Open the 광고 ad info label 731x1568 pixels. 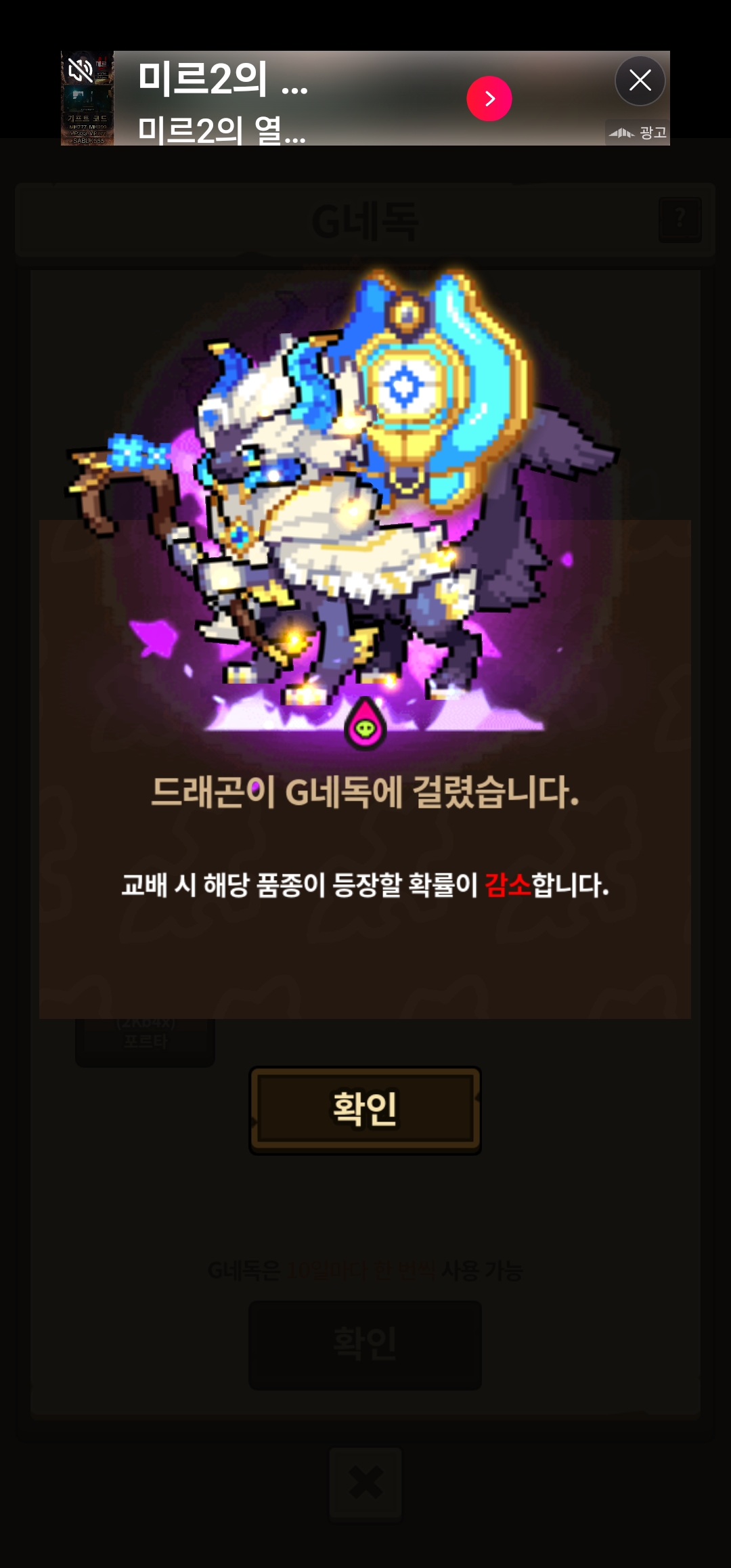click(x=637, y=133)
